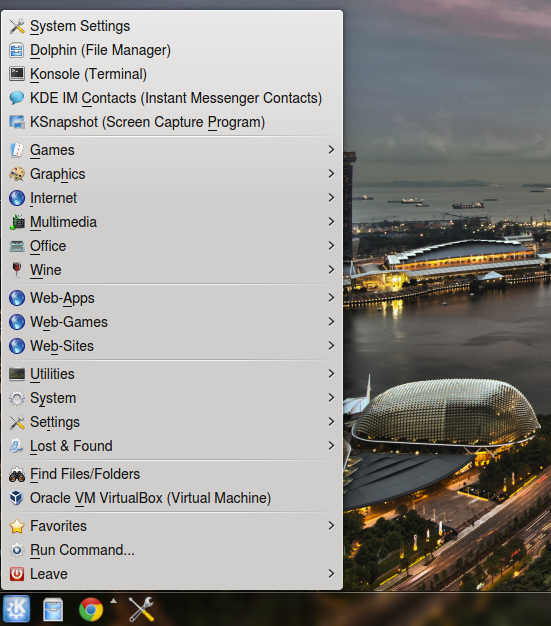Click the Graphics paint palette icon
551x626 pixels.
click(x=17, y=174)
